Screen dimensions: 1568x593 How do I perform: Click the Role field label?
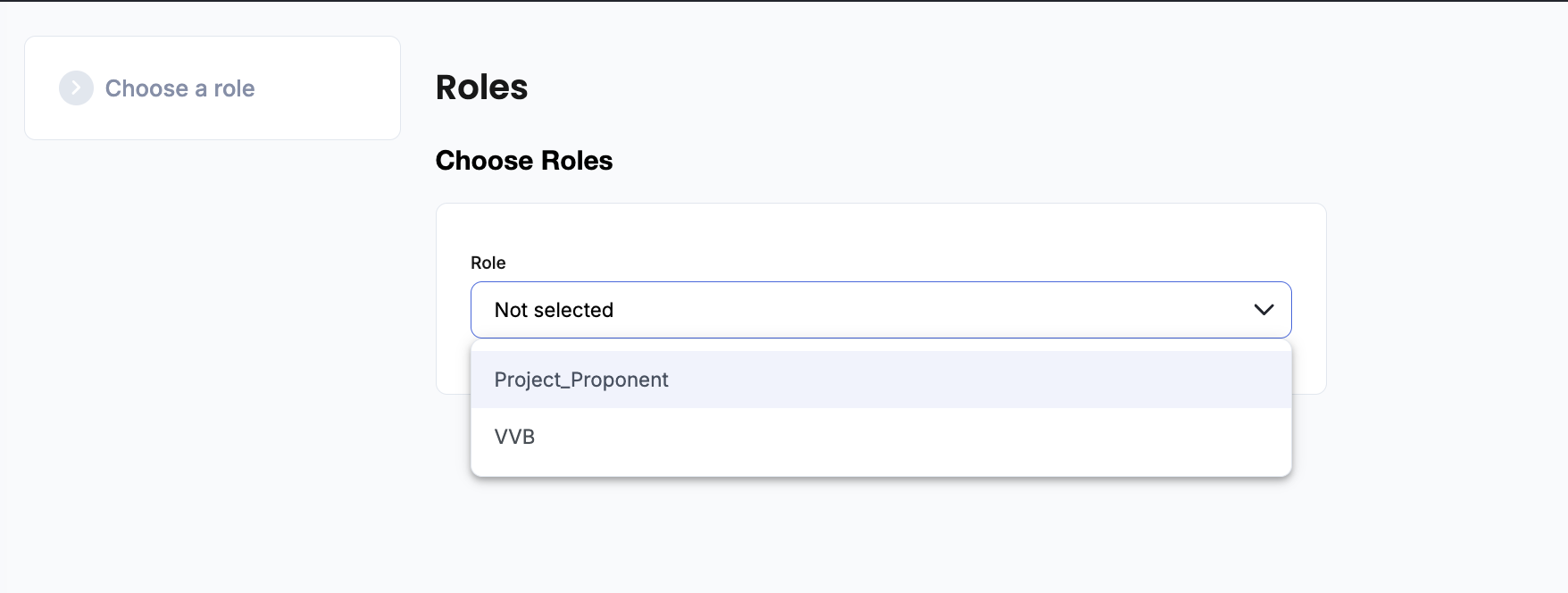point(488,263)
